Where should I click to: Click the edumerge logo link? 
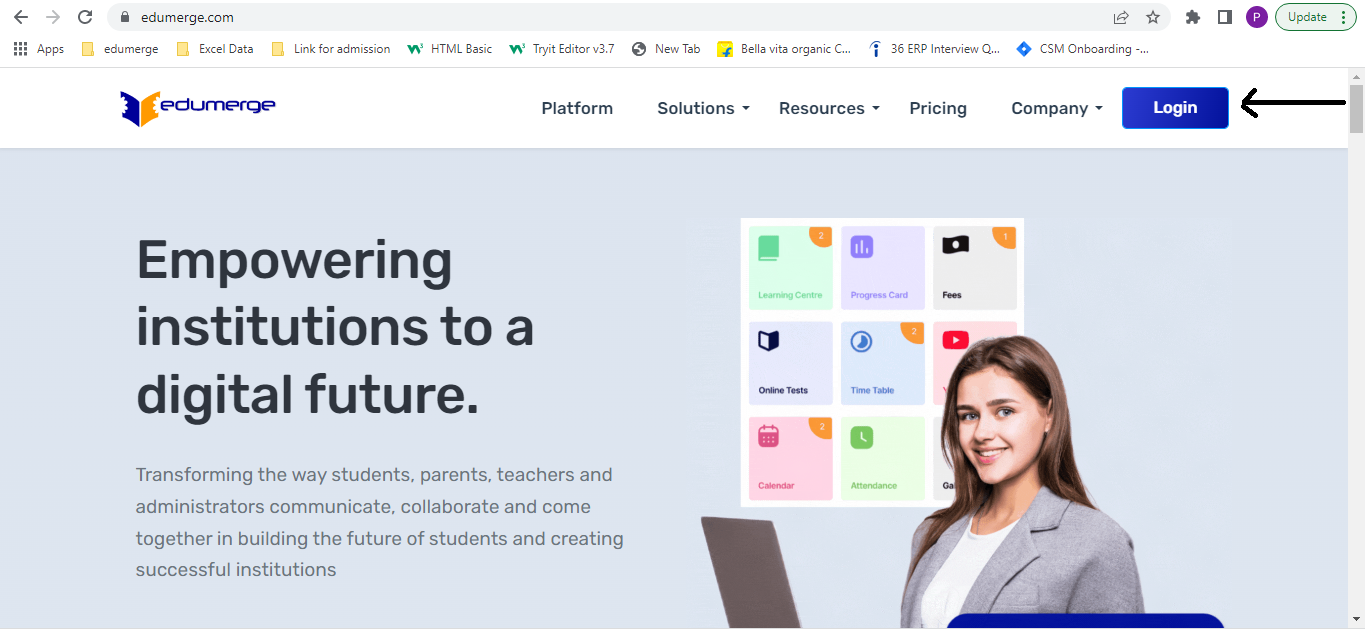[x=198, y=107]
